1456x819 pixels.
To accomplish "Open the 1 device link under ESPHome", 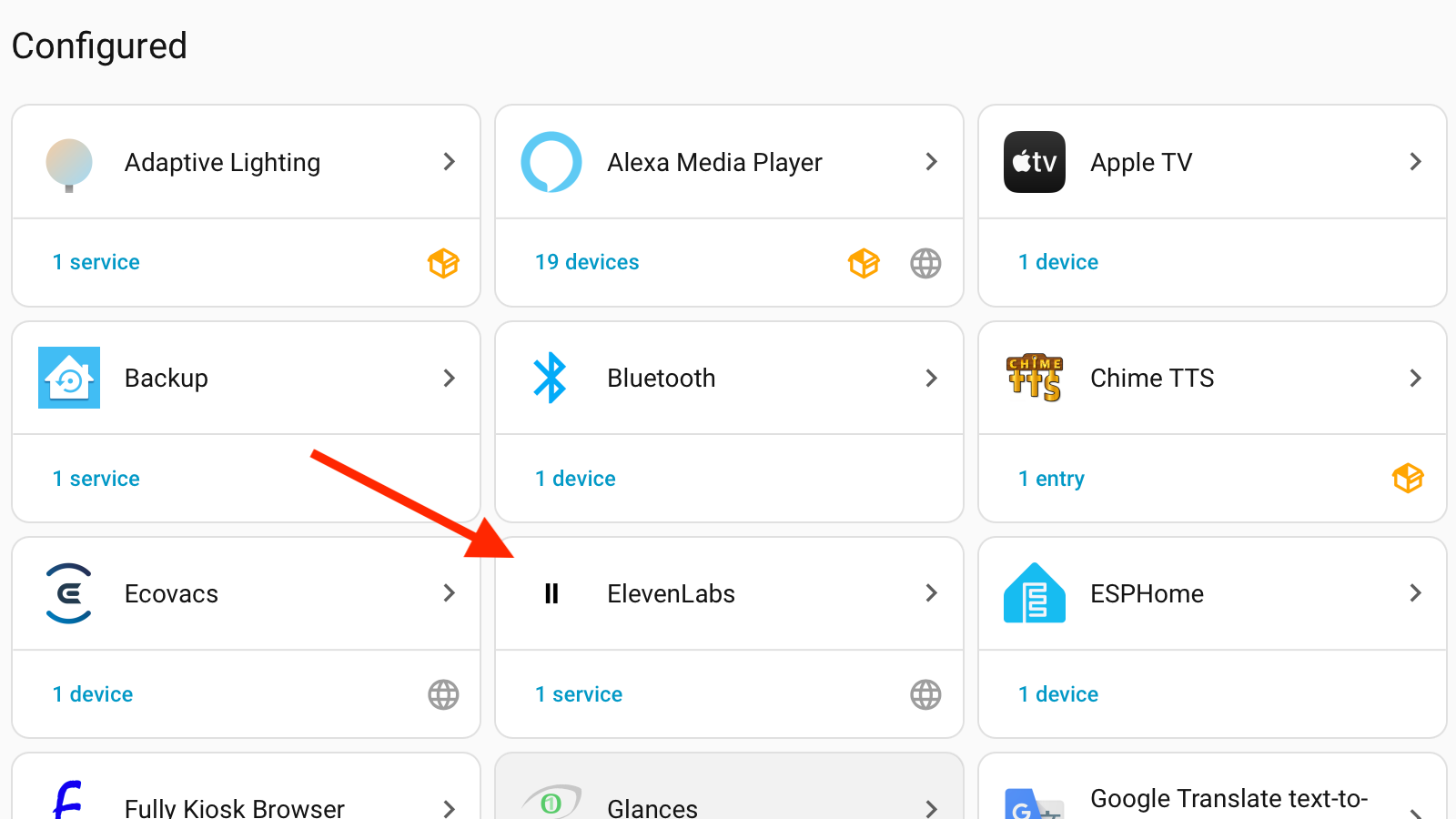I will coord(1058,694).
